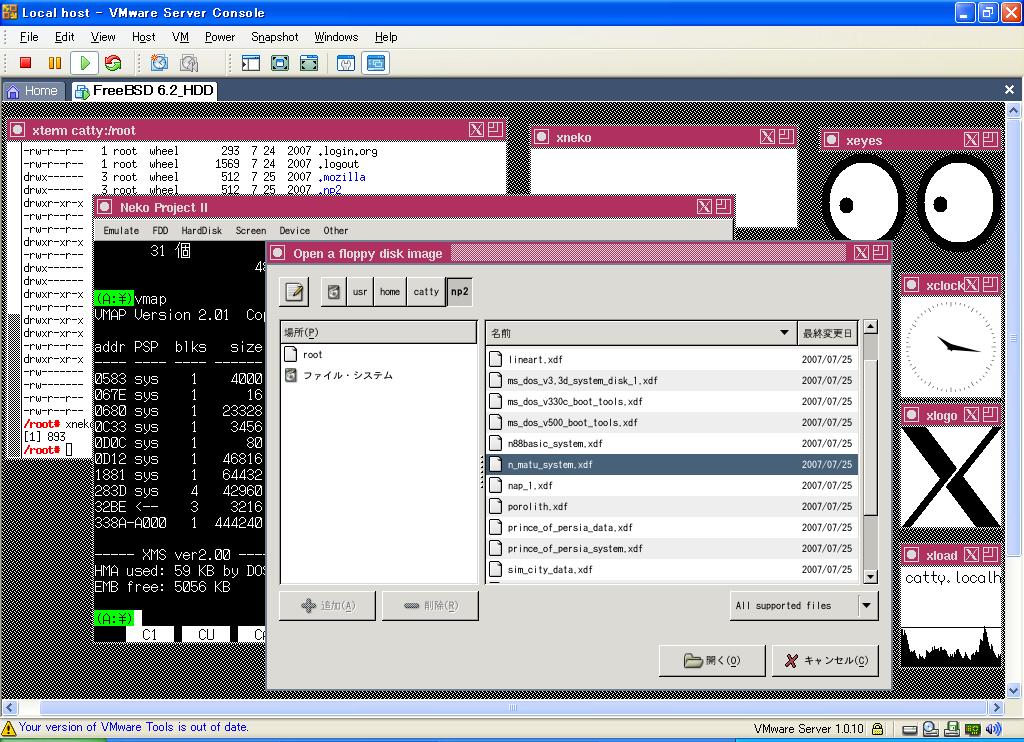
Task: Click the CD-ROM device icon in status bar
Action: point(931,728)
